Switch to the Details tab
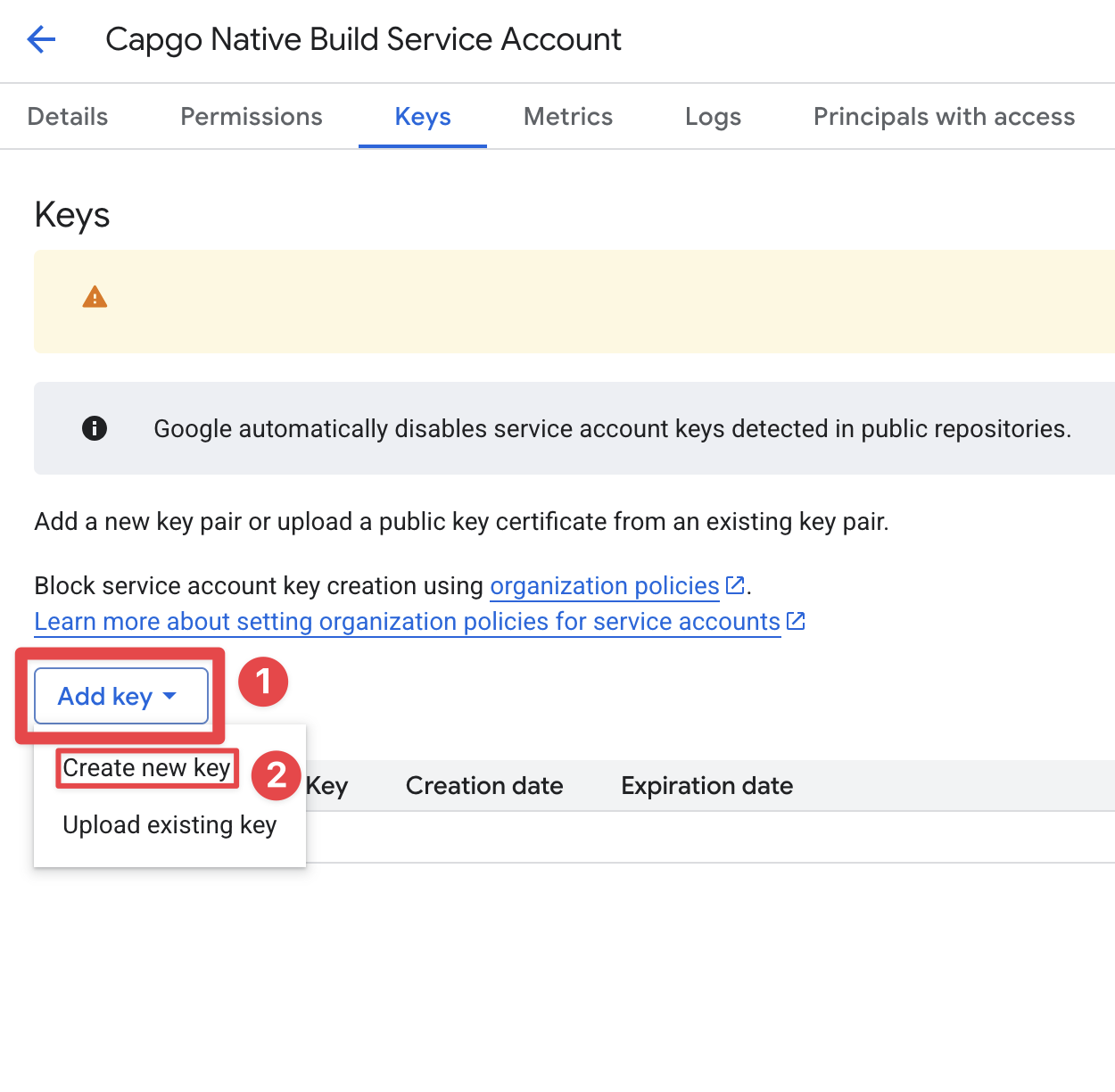This screenshot has width=1115, height=1092. point(67,116)
